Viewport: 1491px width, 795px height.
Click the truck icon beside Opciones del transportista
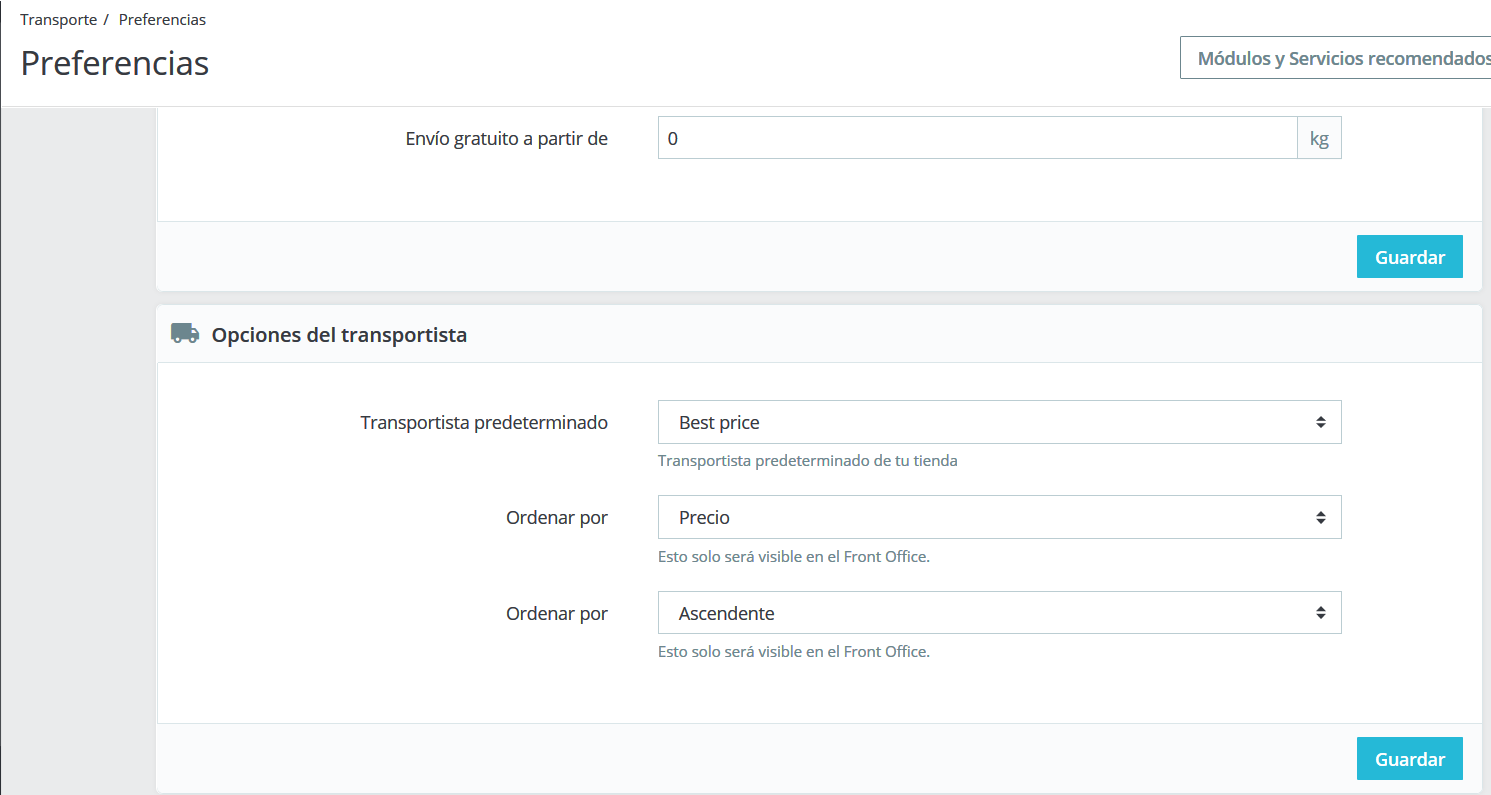(185, 334)
